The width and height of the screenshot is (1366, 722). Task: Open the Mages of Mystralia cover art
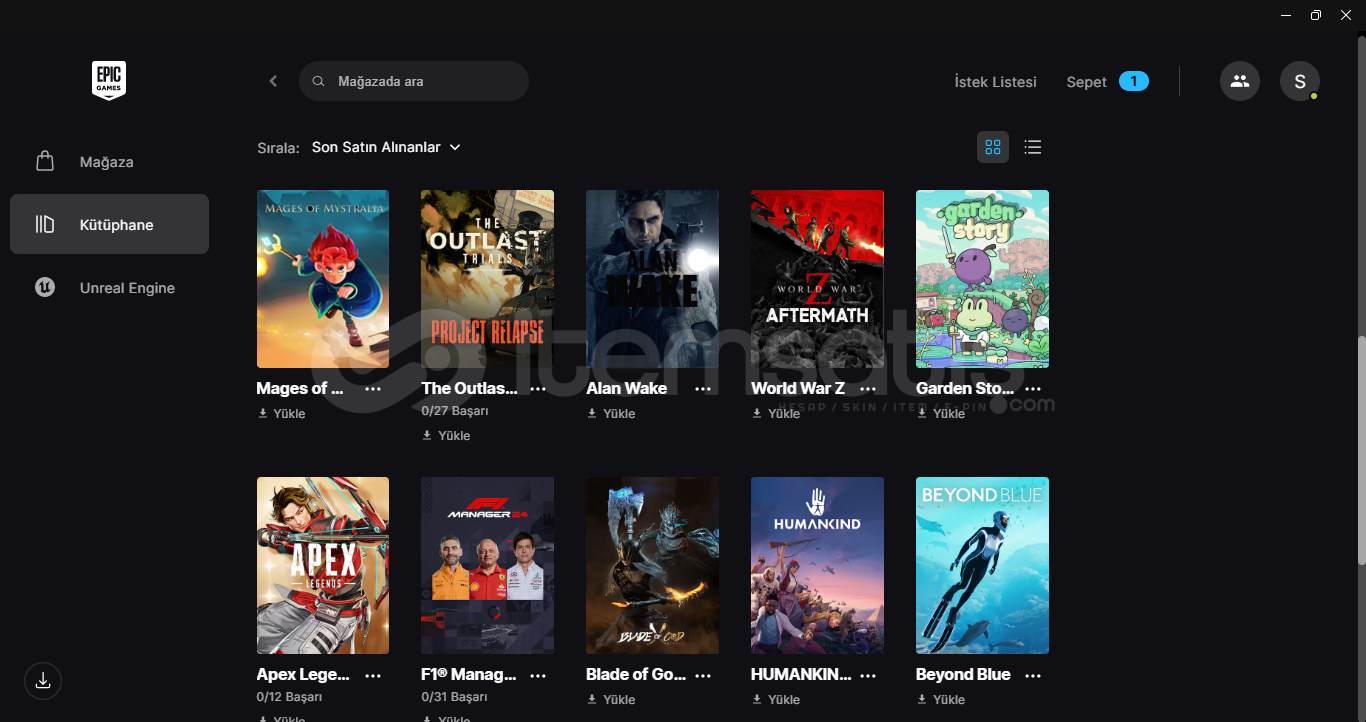pos(323,279)
